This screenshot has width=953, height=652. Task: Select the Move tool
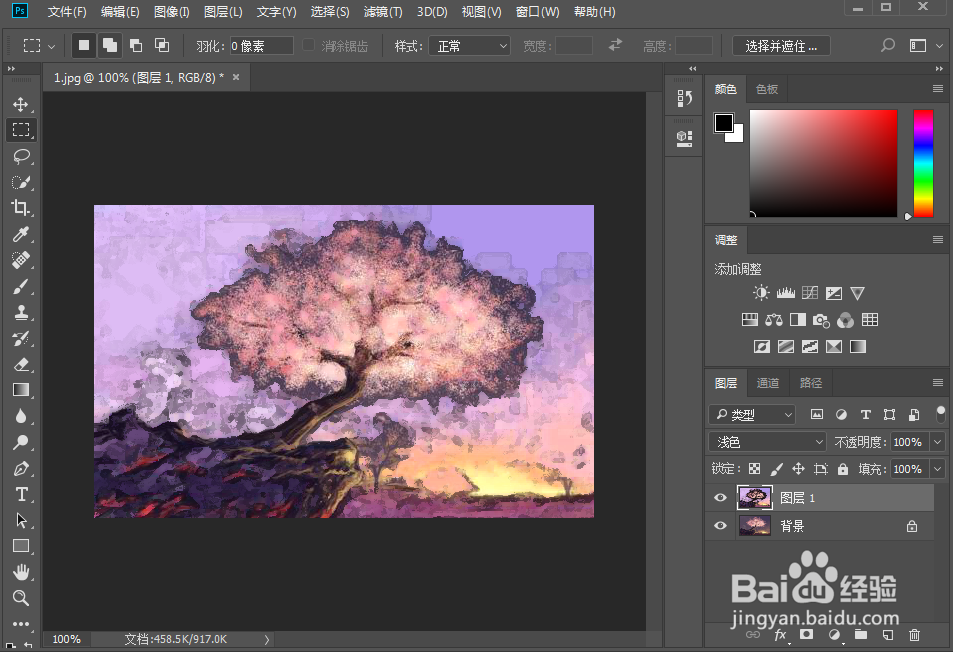(21, 105)
